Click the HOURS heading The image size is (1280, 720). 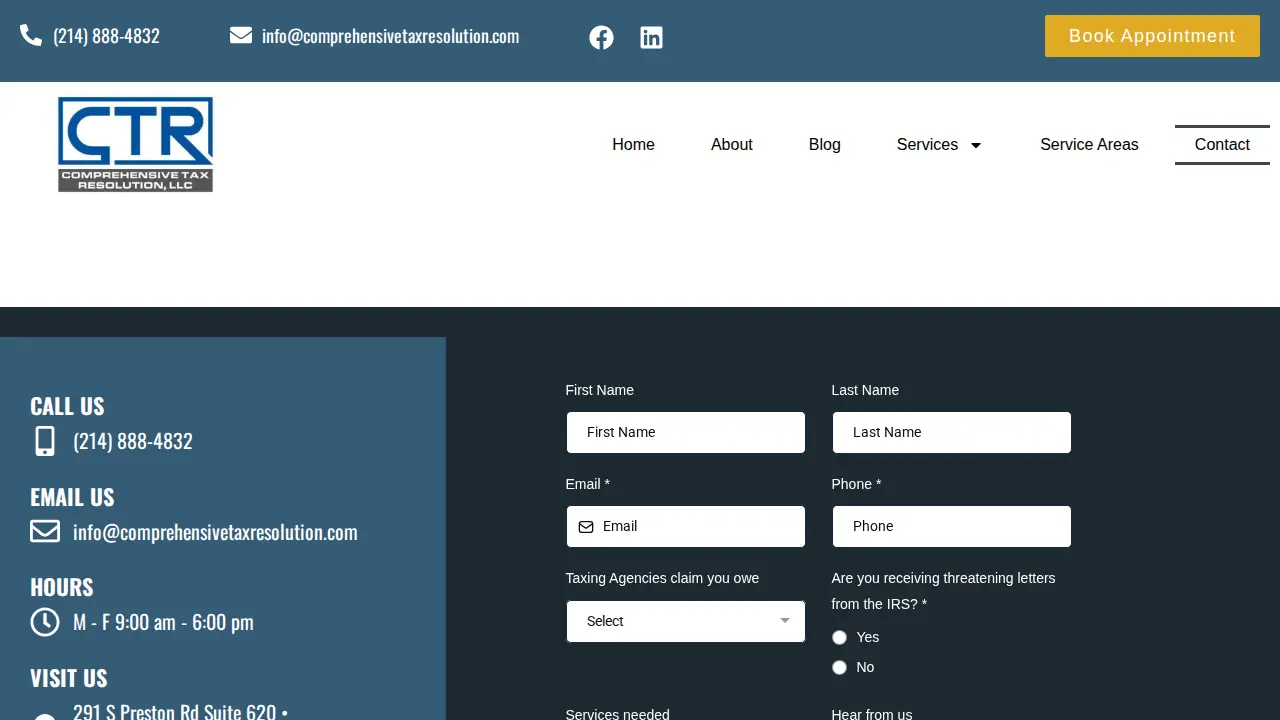62,587
